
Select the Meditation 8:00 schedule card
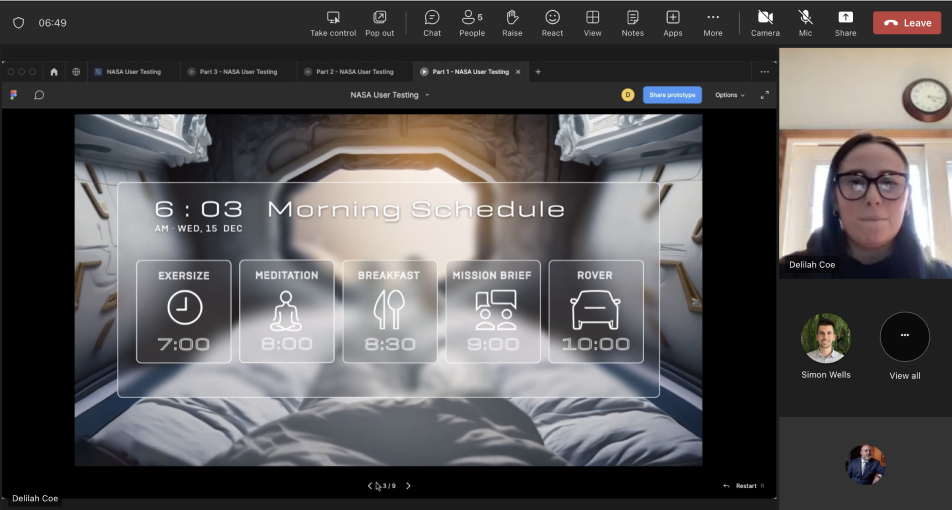[x=287, y=311]
